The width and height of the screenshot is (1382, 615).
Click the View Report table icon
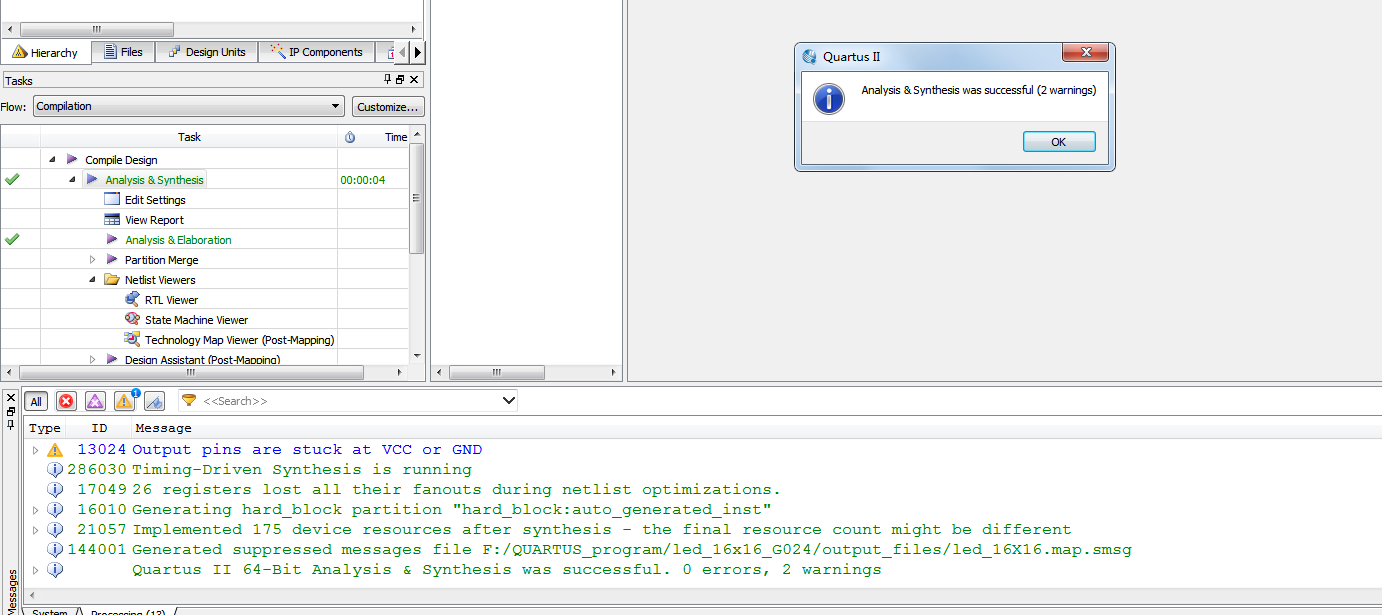(112, 219)
